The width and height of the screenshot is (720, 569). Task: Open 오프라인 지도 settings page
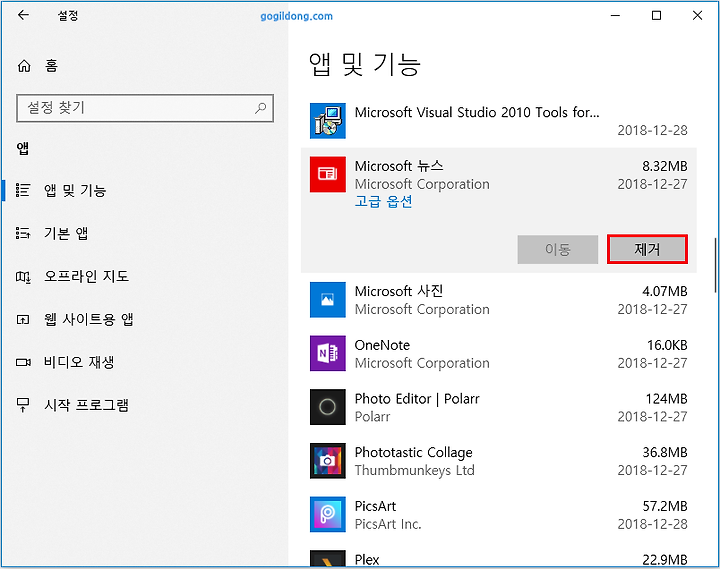click(86, 276)
